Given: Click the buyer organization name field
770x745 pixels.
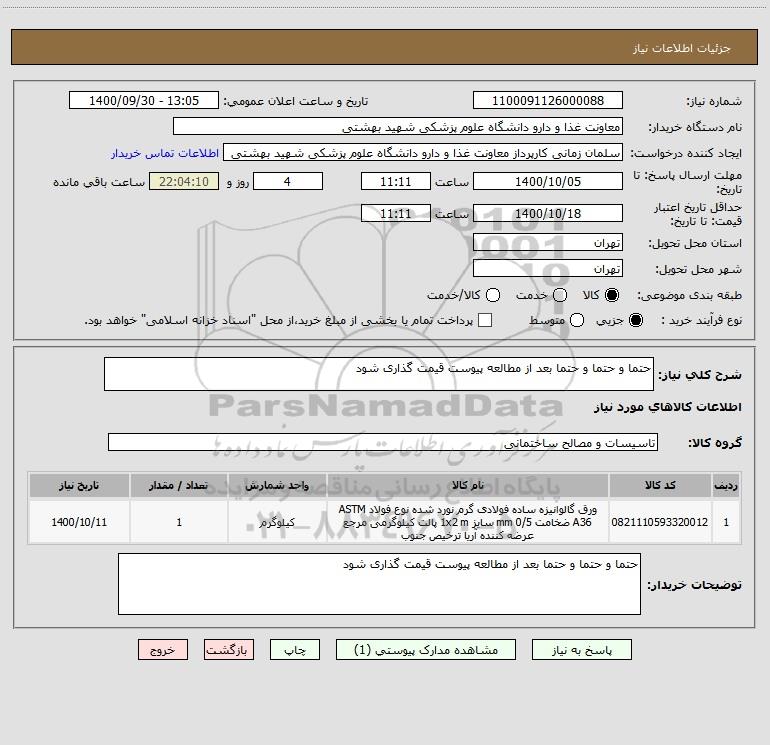Looking at the screenshot, I should pos(398,127).
